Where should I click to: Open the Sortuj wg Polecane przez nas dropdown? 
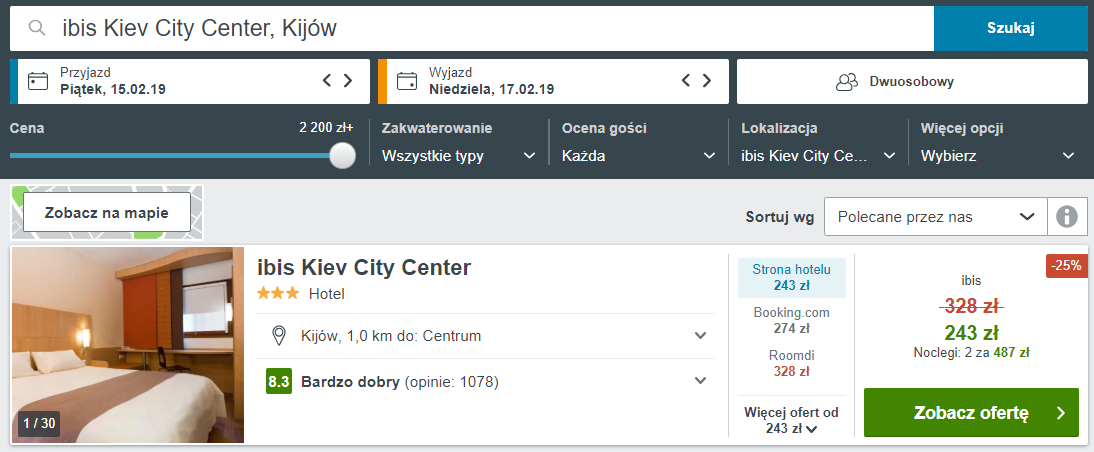[936, 217]
